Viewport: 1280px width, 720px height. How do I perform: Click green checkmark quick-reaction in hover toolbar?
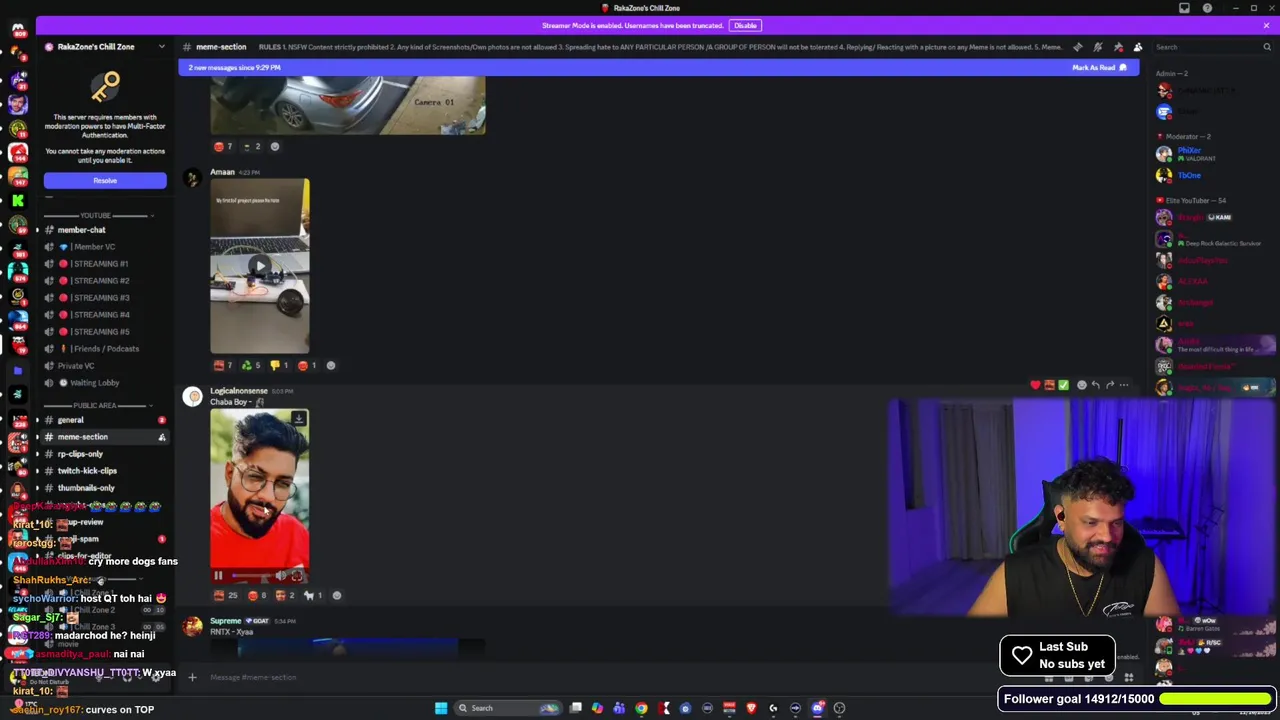tap(1063, 385)
